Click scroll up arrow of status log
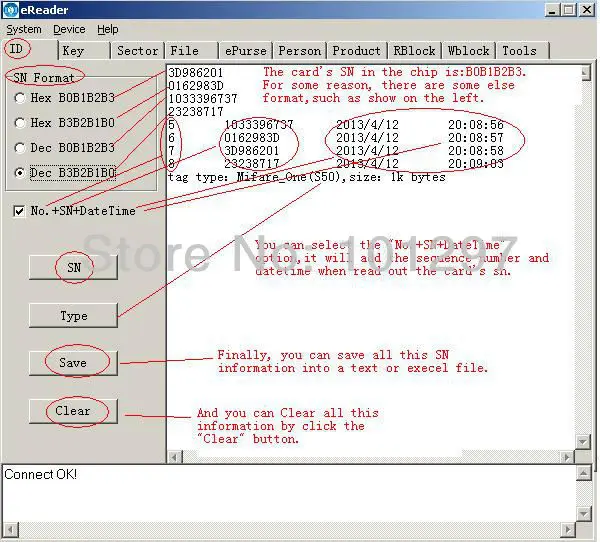Image resolution: width=600 pixels, height=542 pixels. click(584, 473)
